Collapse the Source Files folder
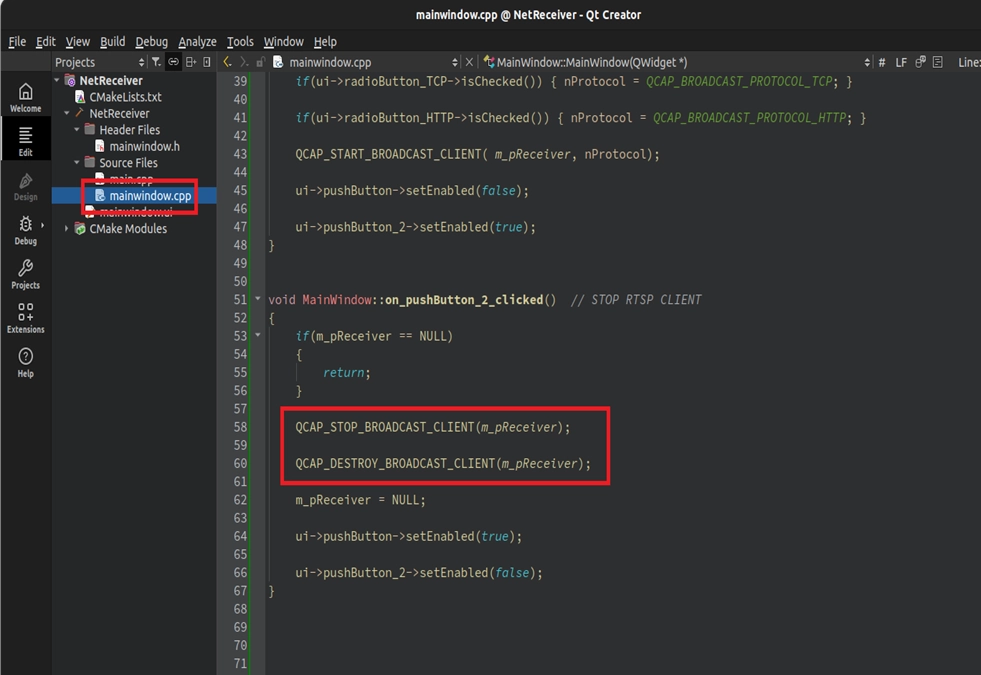Viewport: 981px width, 675px height. coord(77,163)
